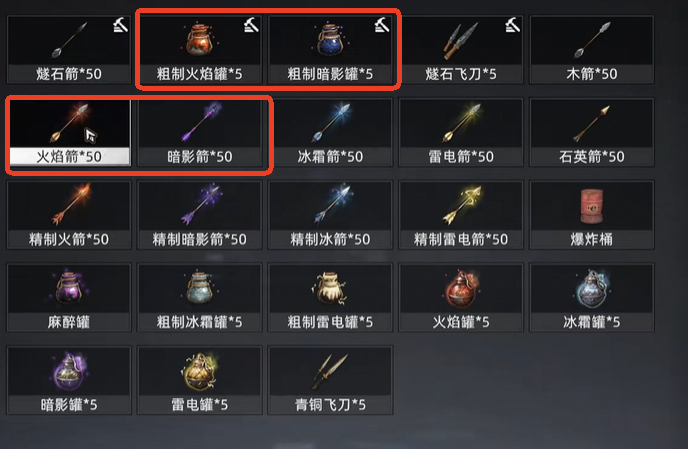
Task: Select the 精制雷电箭*50 refined lightning arrow
Action: pos(461,215)
